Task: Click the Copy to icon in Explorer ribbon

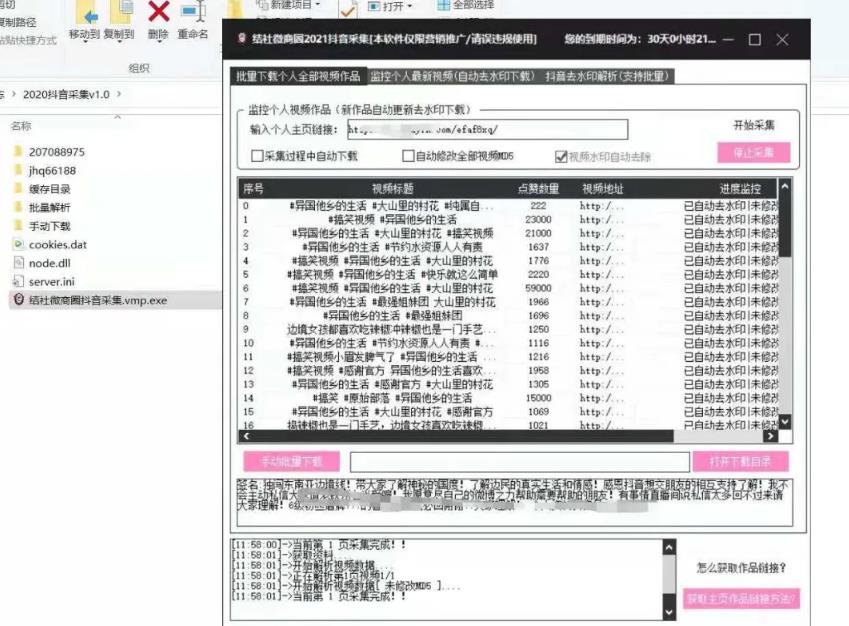Action: 120,12
